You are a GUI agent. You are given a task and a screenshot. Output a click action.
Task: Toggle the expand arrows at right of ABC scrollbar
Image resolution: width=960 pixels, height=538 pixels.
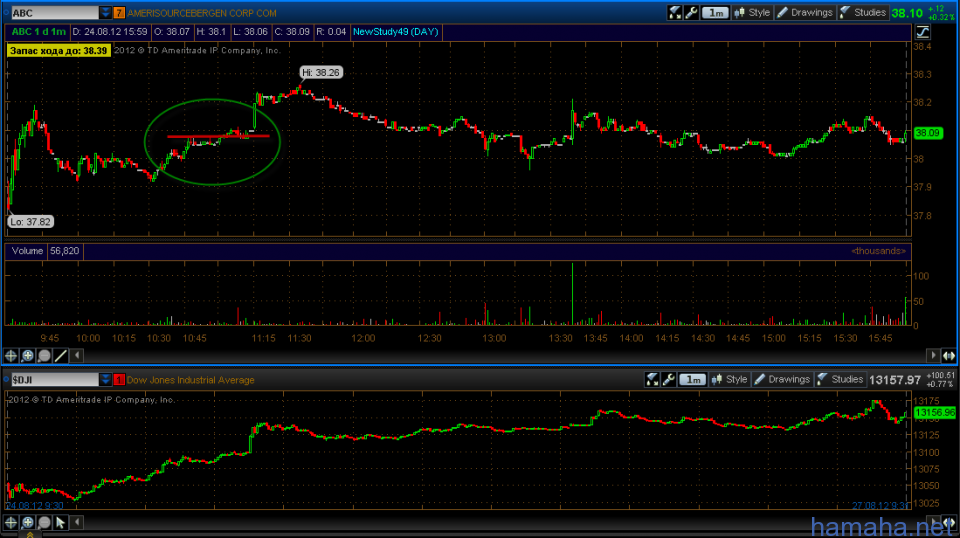[x=948, y=355]
